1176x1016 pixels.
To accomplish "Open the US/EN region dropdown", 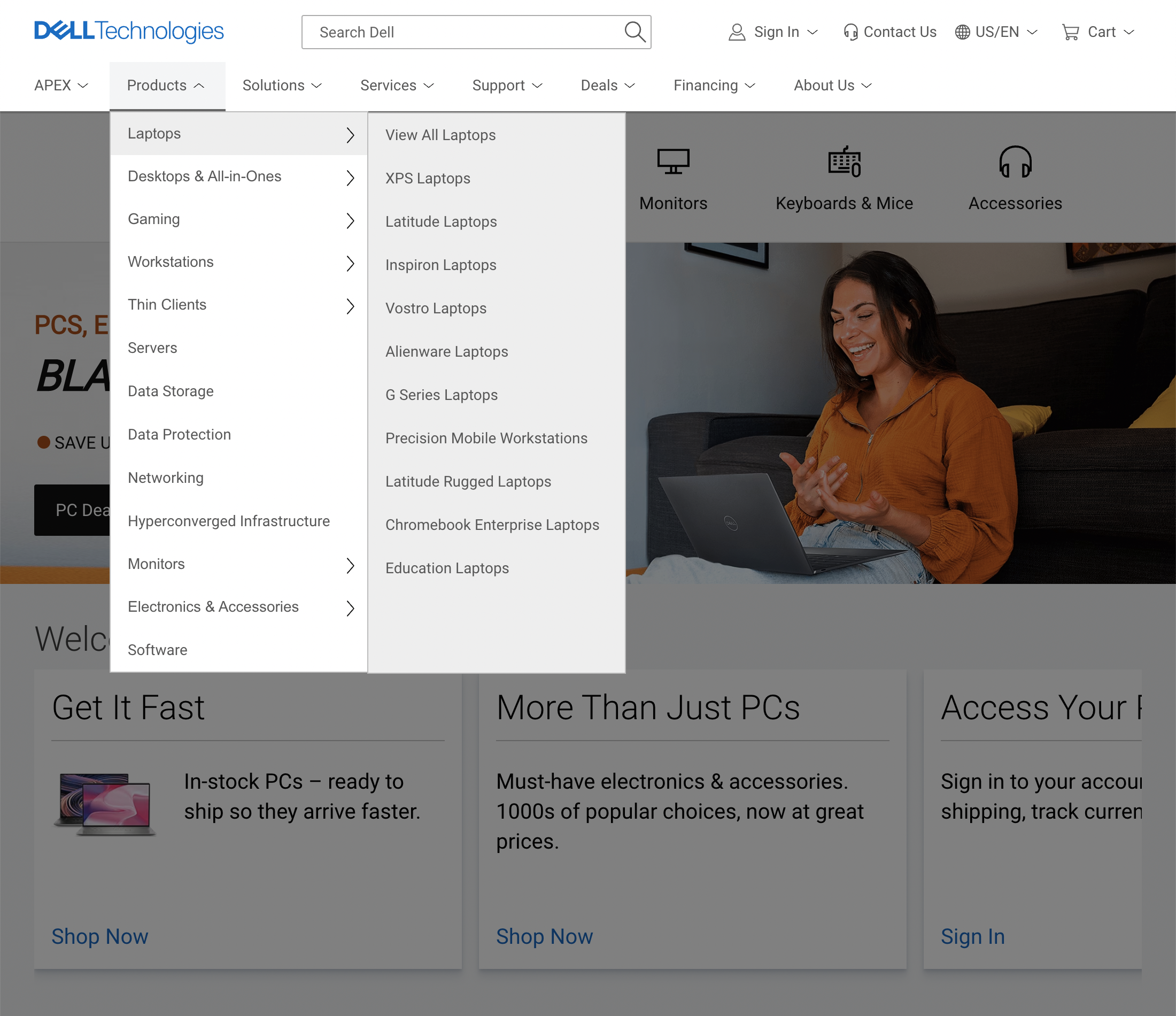I will [996, 32].
